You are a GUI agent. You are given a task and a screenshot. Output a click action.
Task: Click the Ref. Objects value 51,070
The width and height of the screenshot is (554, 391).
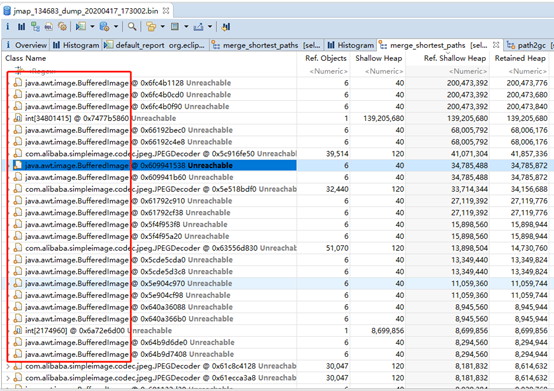pos(337,248)
